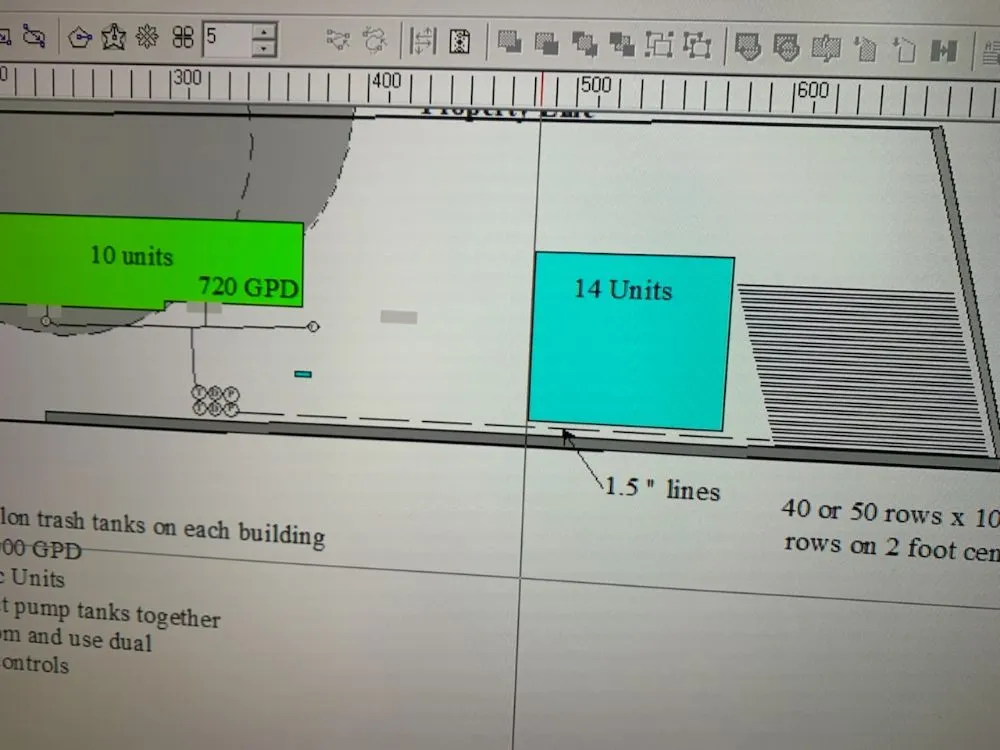Decrease the sides count with down arrow

(x=264, y=49)
